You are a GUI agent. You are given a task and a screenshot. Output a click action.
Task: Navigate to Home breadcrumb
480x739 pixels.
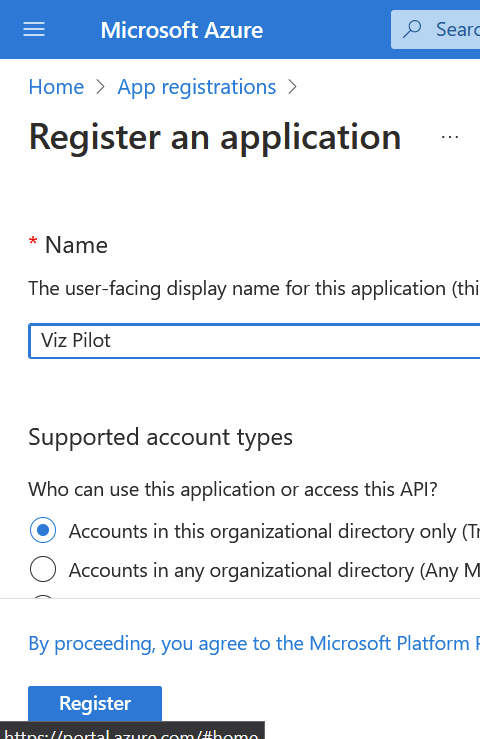coord(56,87)
